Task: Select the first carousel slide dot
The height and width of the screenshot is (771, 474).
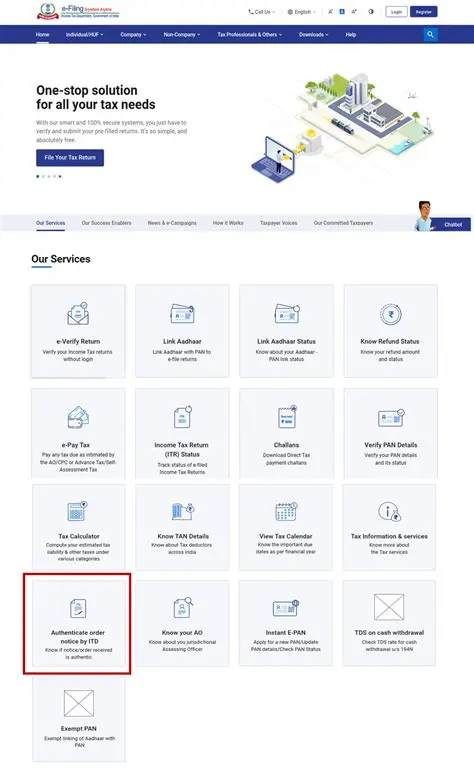Action: click(38, 177)
